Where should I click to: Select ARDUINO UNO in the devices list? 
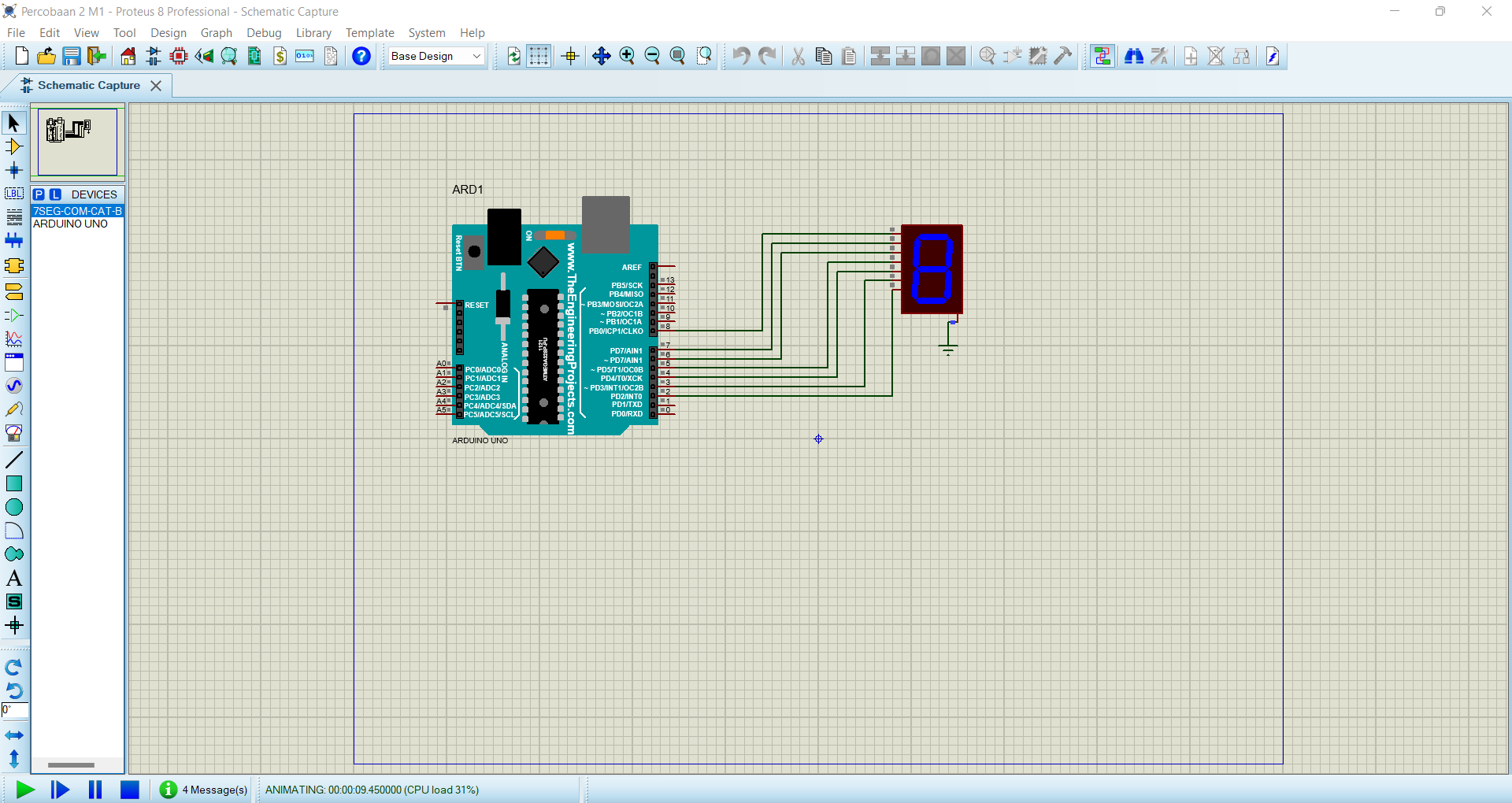point(77,224)
